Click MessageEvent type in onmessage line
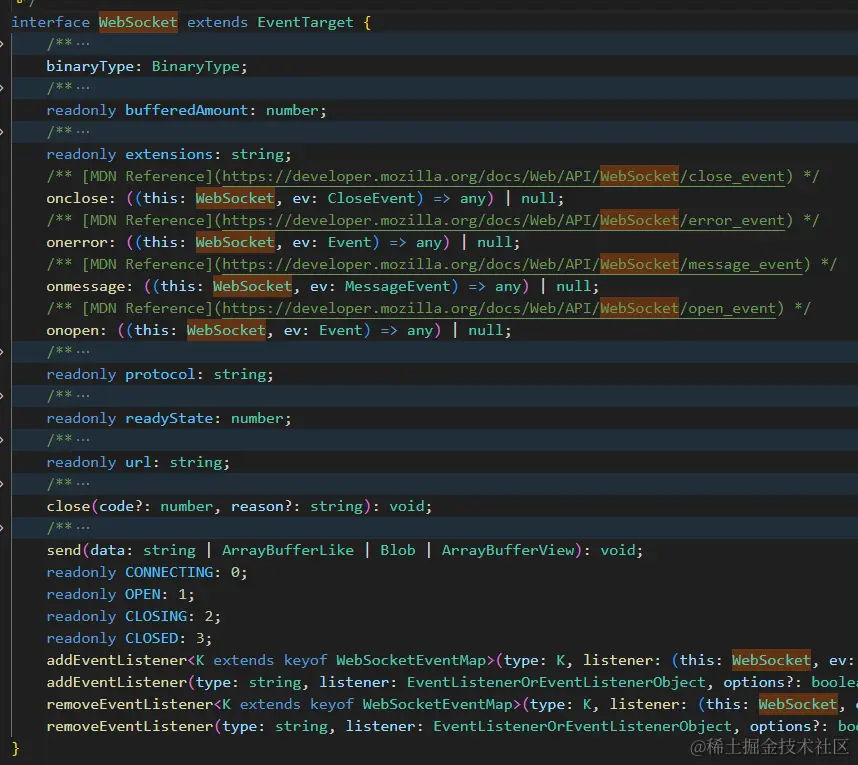 397,287
